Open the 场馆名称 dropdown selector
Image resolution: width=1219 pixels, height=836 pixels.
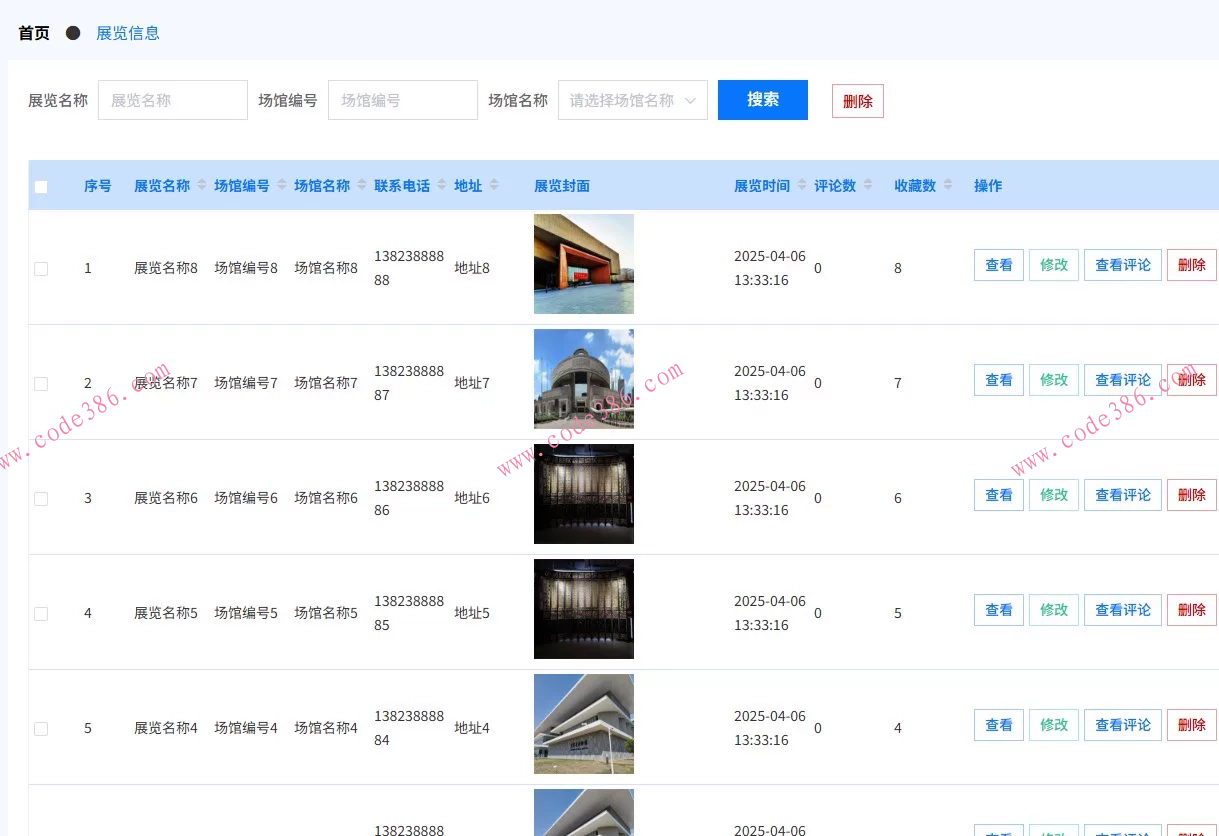(632, 100)
